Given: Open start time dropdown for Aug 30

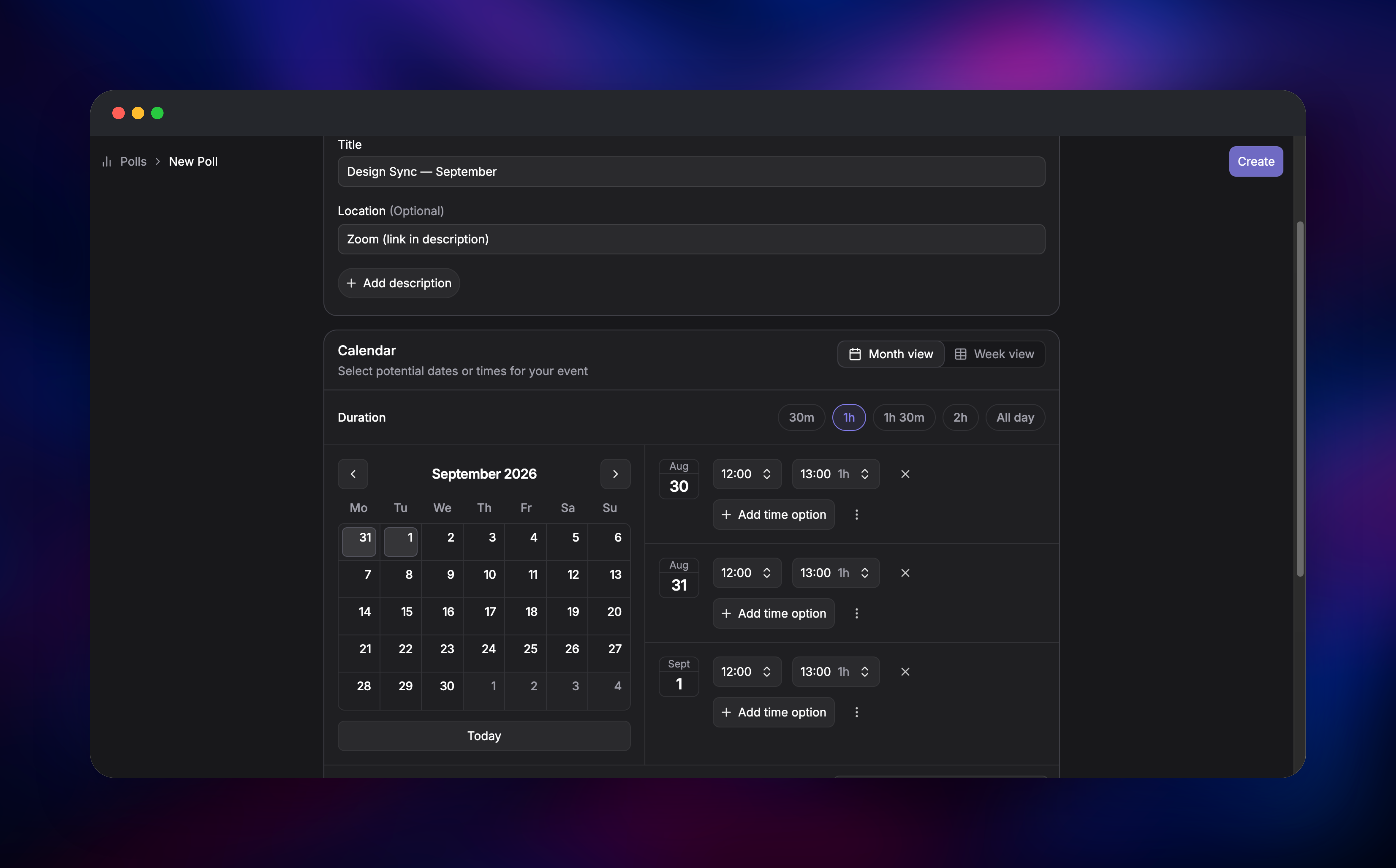Looking at the screenshot, I should (x=747, y=474).
